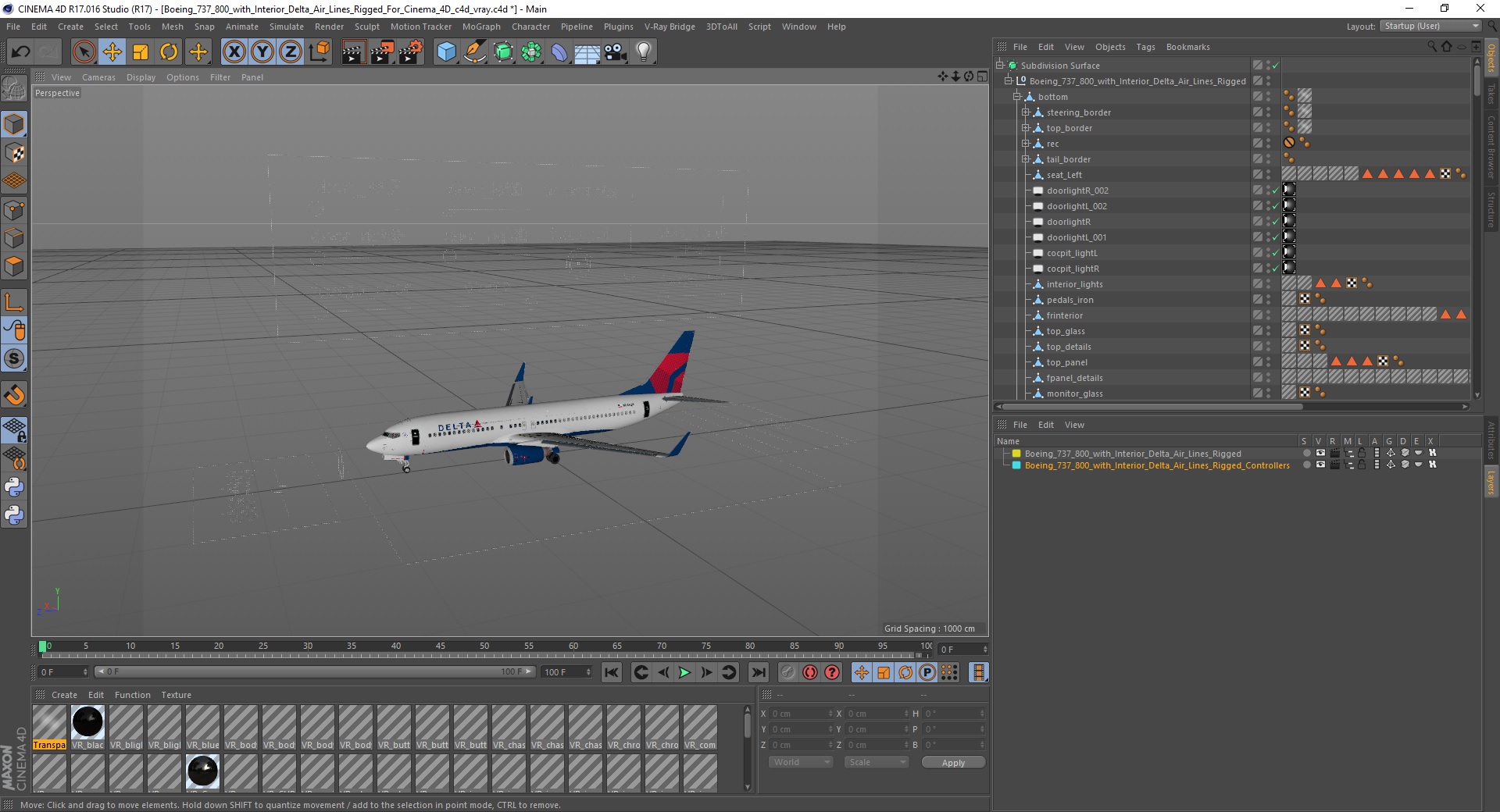Open the Objects manager Tags menu
Viewport: 1500px width, 812px height.
1145,47
